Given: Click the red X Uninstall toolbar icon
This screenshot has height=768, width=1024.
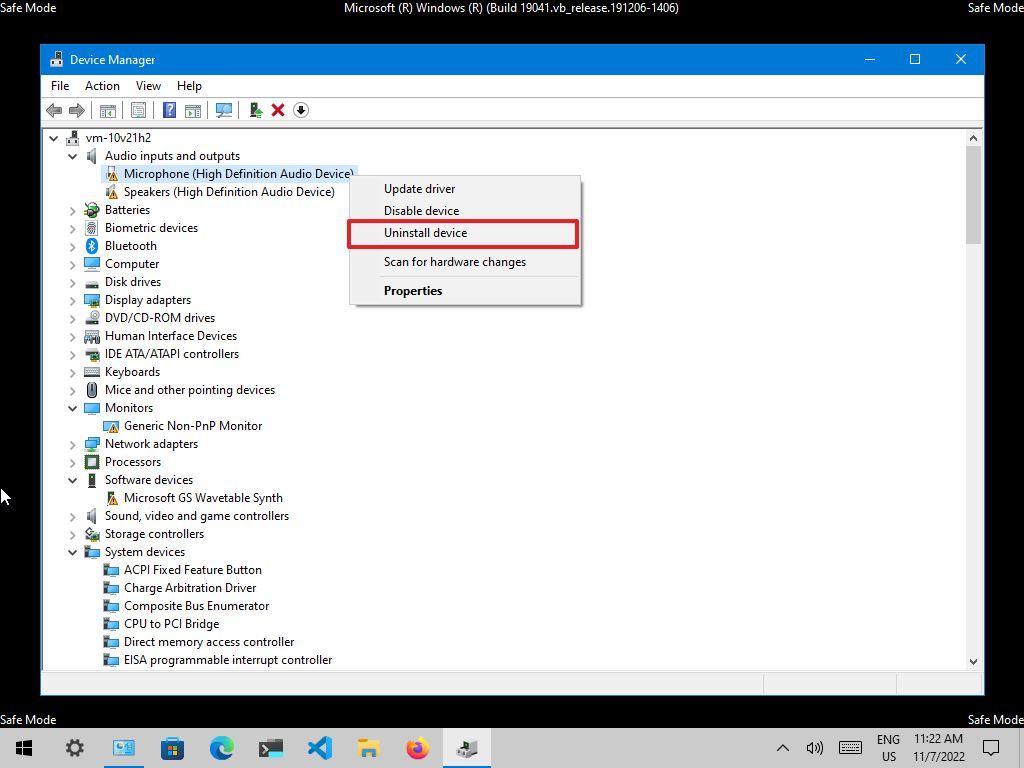Looking at the screenshot, I should click(277, 110).
